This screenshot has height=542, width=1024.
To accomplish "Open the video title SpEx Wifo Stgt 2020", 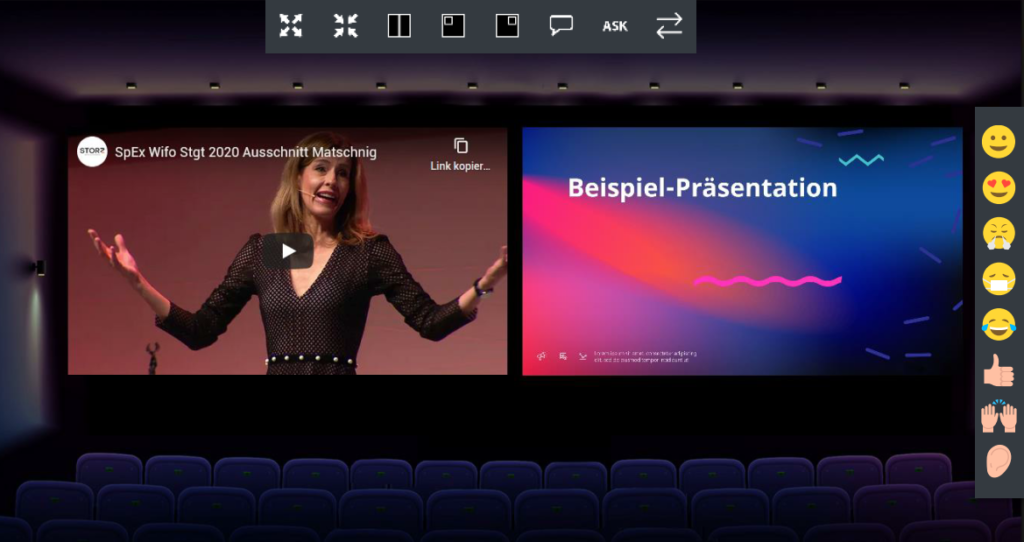I will (245, 152).
